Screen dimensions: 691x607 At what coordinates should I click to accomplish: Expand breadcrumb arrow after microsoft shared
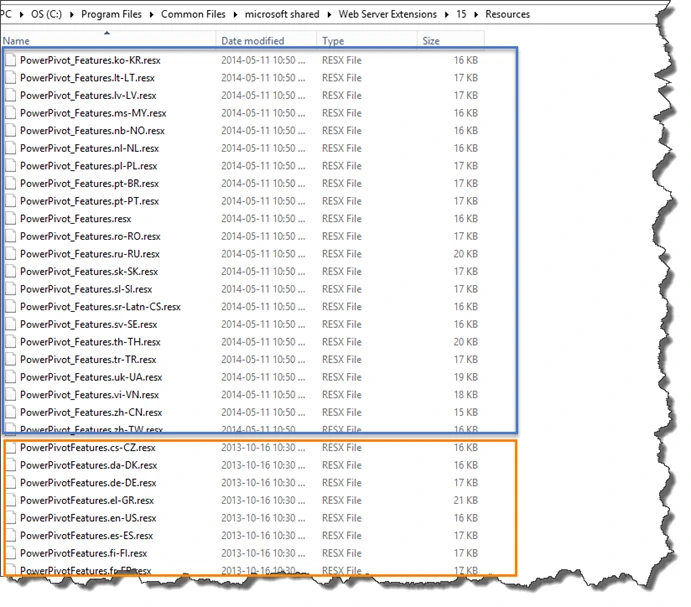[329, 15]
